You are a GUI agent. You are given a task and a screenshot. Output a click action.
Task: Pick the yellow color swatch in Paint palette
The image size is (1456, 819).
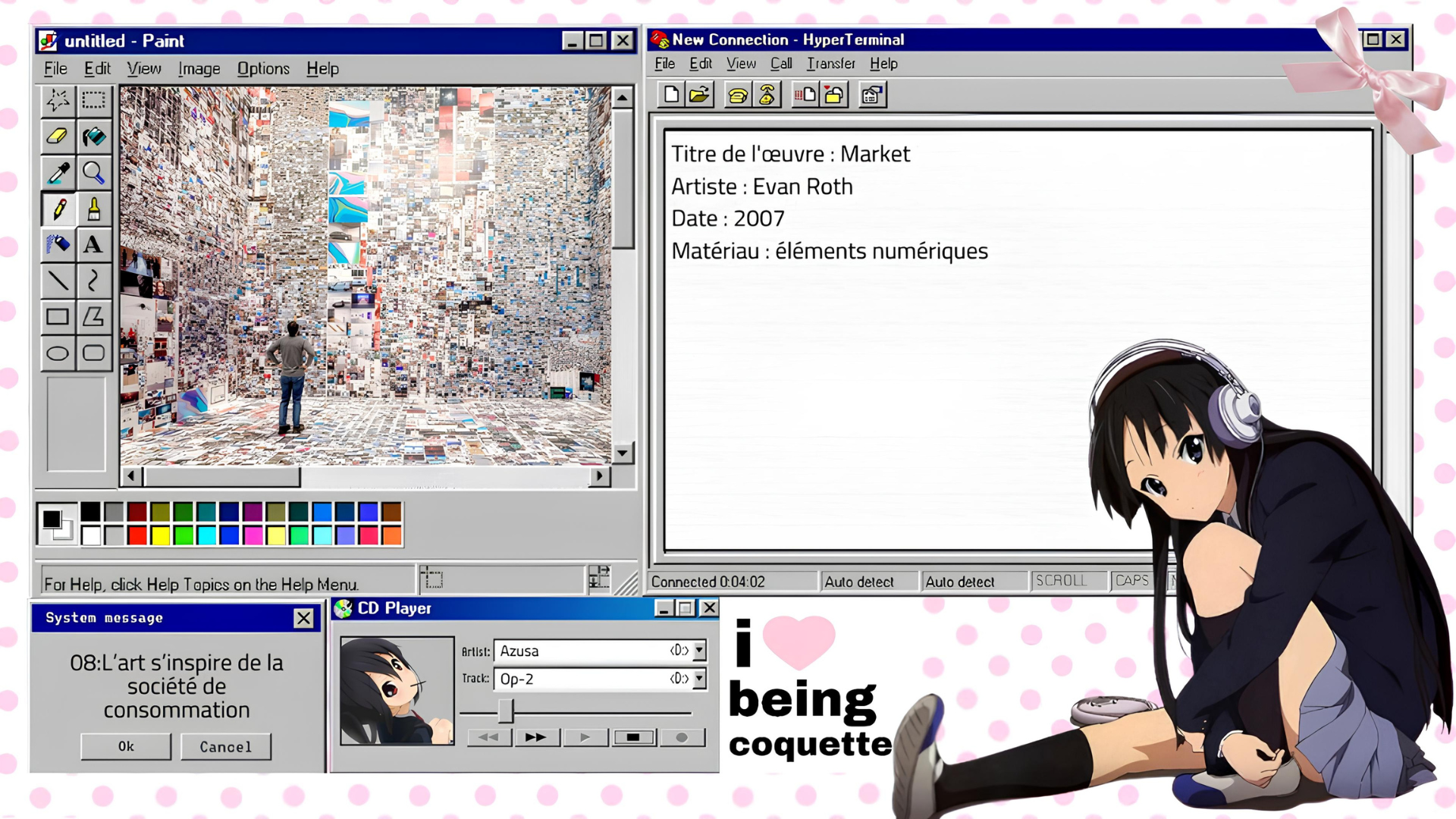pos(160,536)
